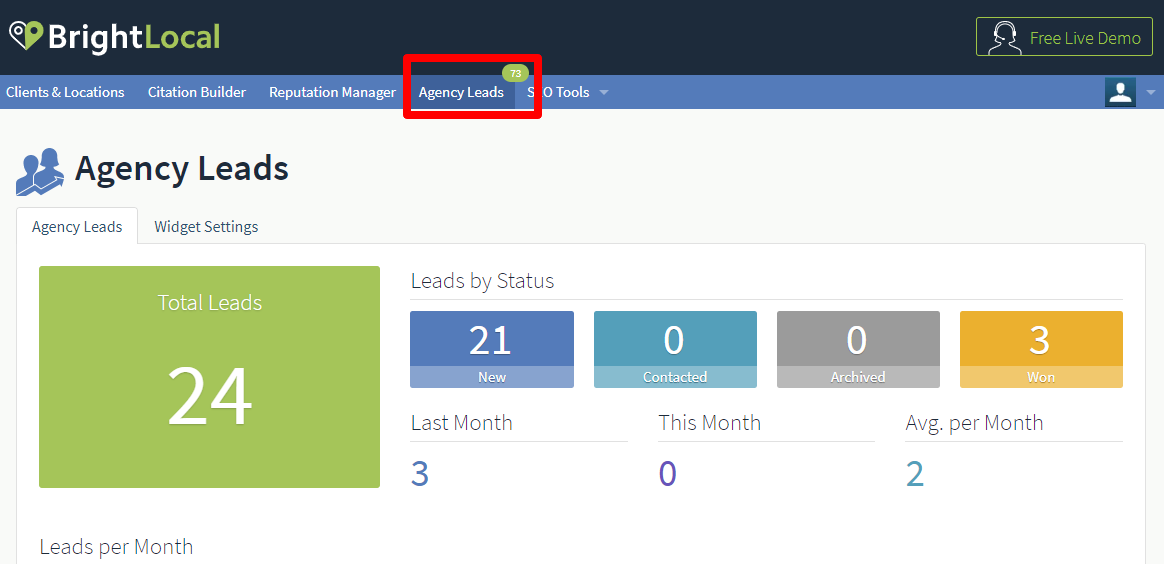The image size is (1164, 564).
Task: Click the user avatar icon
Action: [x=1120, y=92]
